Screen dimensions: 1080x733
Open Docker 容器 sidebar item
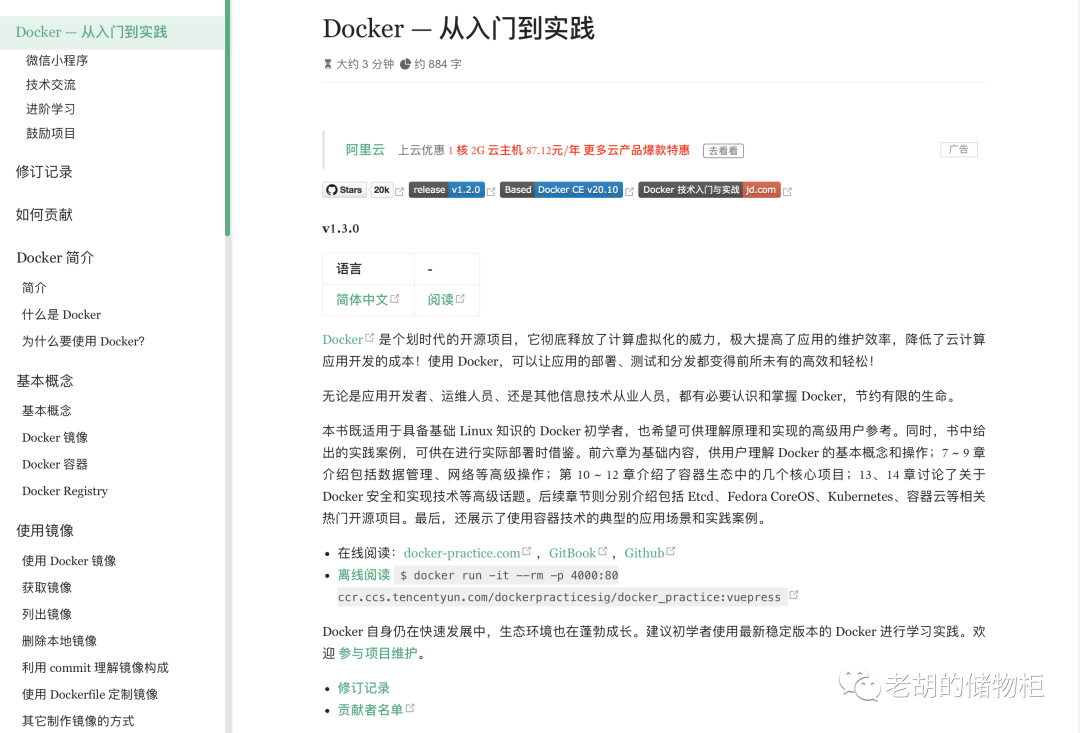(55, 464)
